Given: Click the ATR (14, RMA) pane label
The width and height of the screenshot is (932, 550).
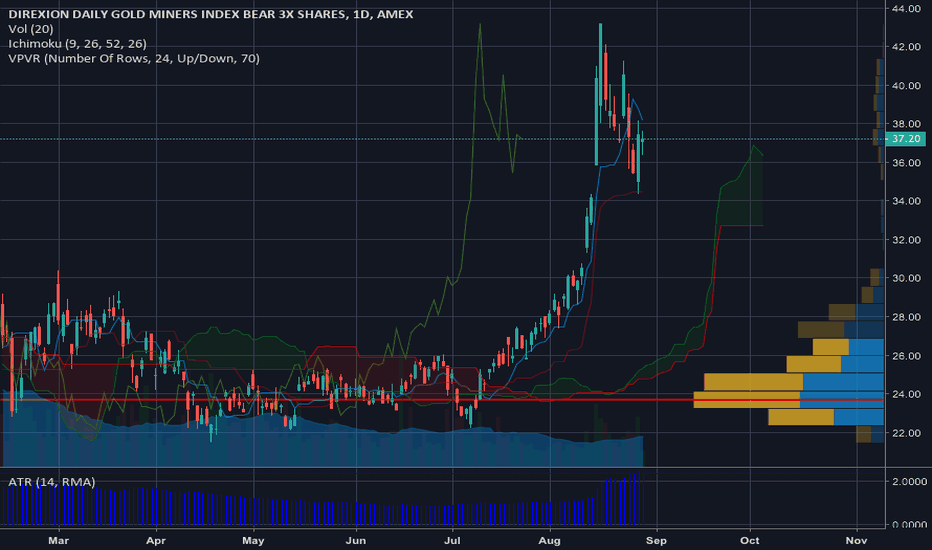Looking at the screenshot, I should pyautogui.click(x=52, y=482).
